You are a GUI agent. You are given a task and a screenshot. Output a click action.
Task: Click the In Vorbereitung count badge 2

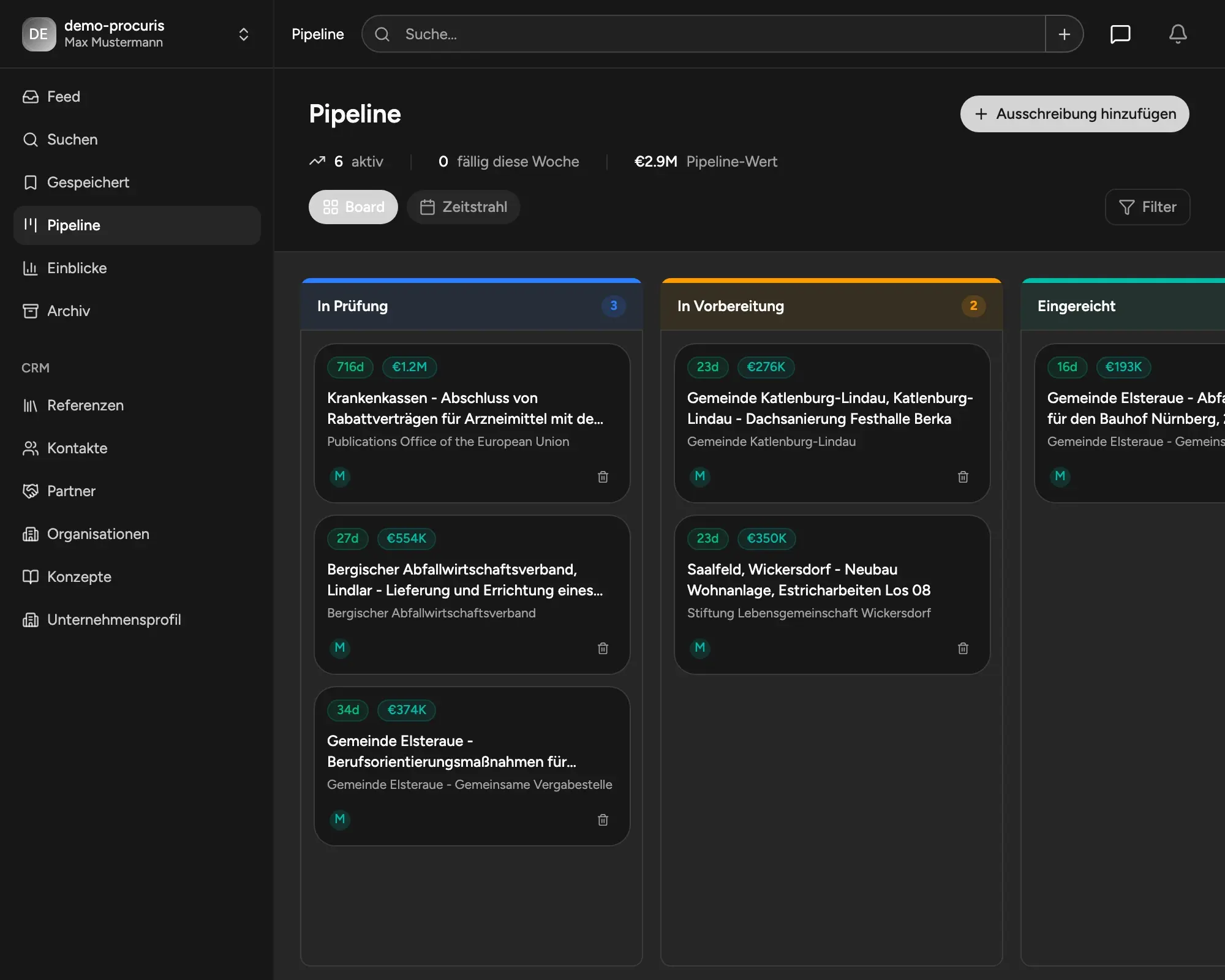point(974,306)
